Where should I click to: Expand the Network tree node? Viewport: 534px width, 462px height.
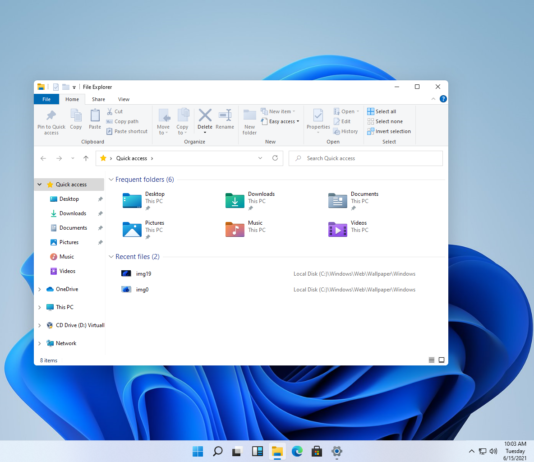coord(40,343)
